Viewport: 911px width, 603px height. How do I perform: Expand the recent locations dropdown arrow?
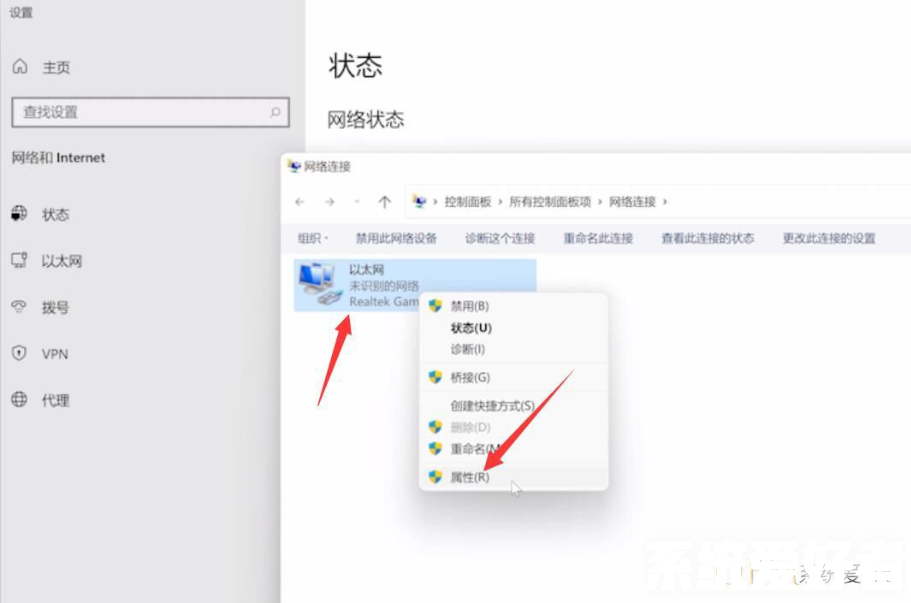click(x=357, y=202)
